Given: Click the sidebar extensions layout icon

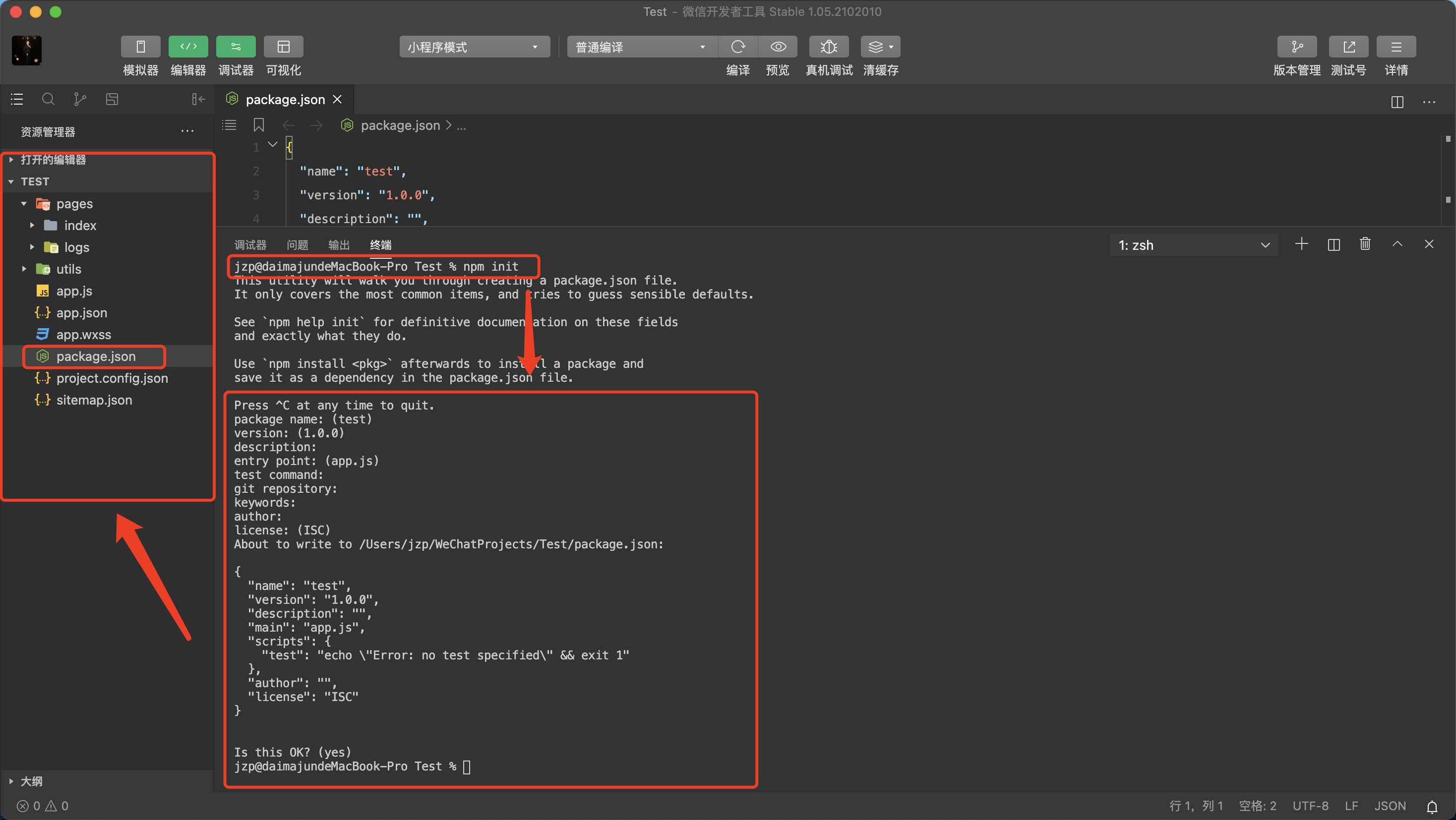Looking at the screenshot, I should click(x=112, y=100).
